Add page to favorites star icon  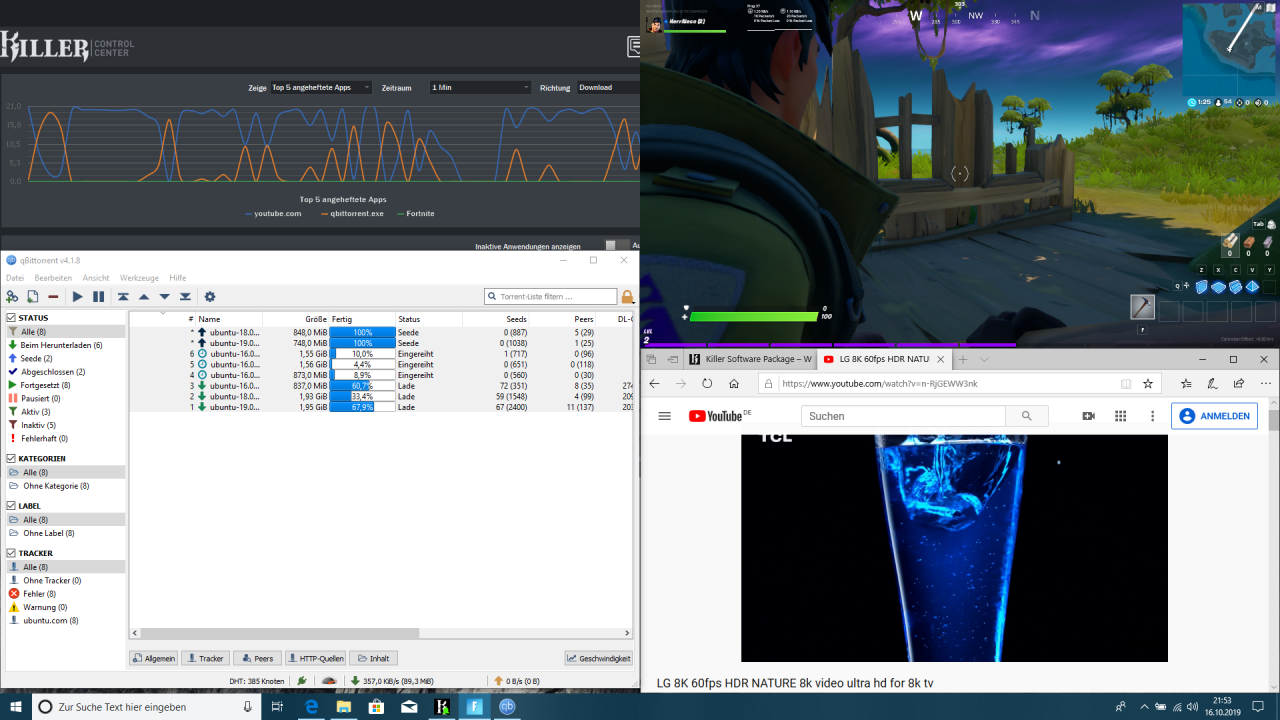click(1148, 384)
